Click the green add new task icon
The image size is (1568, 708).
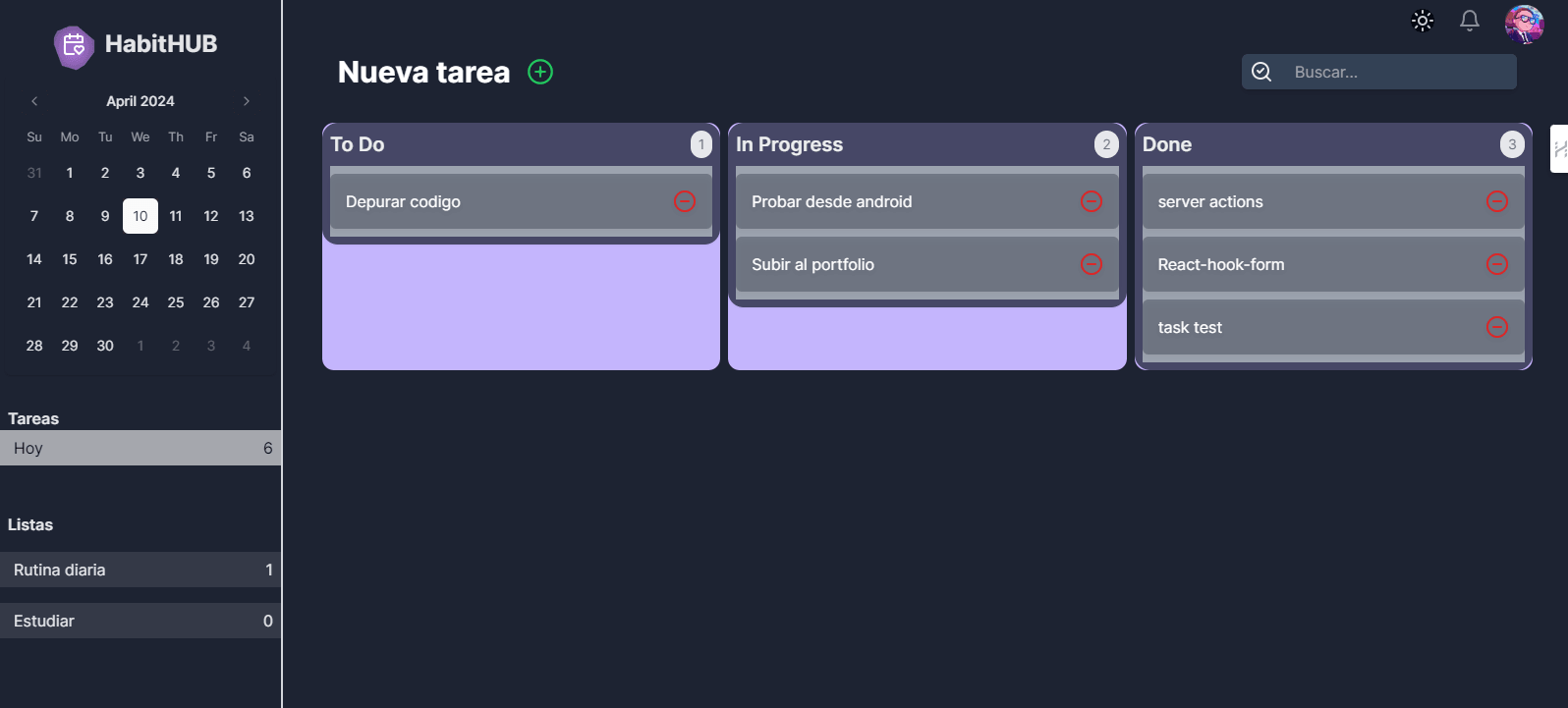click(540, 72)
